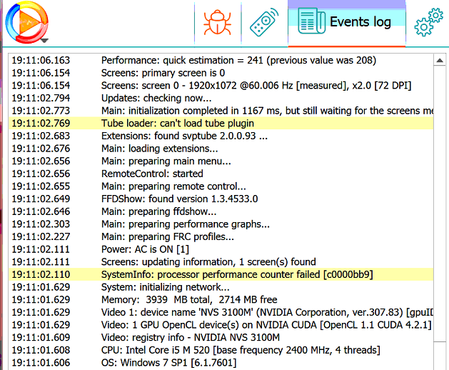Switch to the remote control tab

[x=264, y=22]
